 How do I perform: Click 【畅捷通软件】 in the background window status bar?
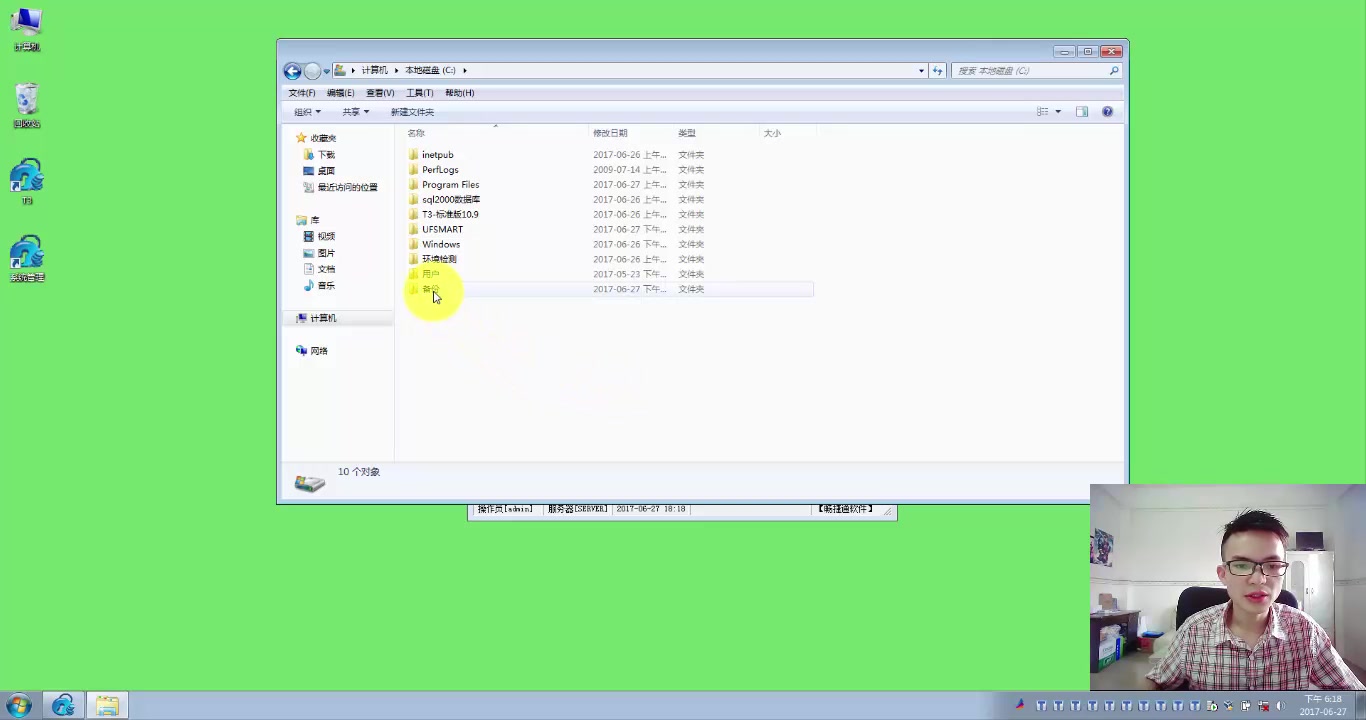pos(845,509)
